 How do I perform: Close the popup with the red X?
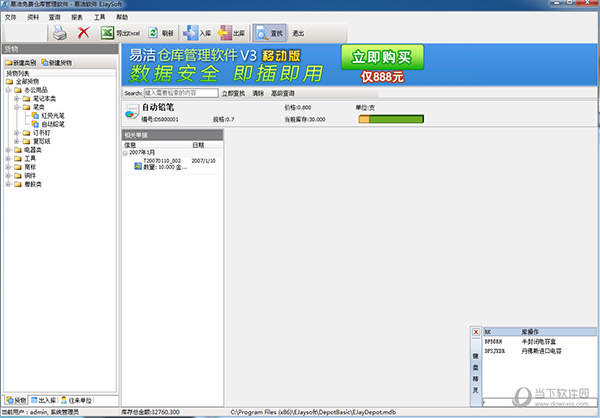(476, 332)
